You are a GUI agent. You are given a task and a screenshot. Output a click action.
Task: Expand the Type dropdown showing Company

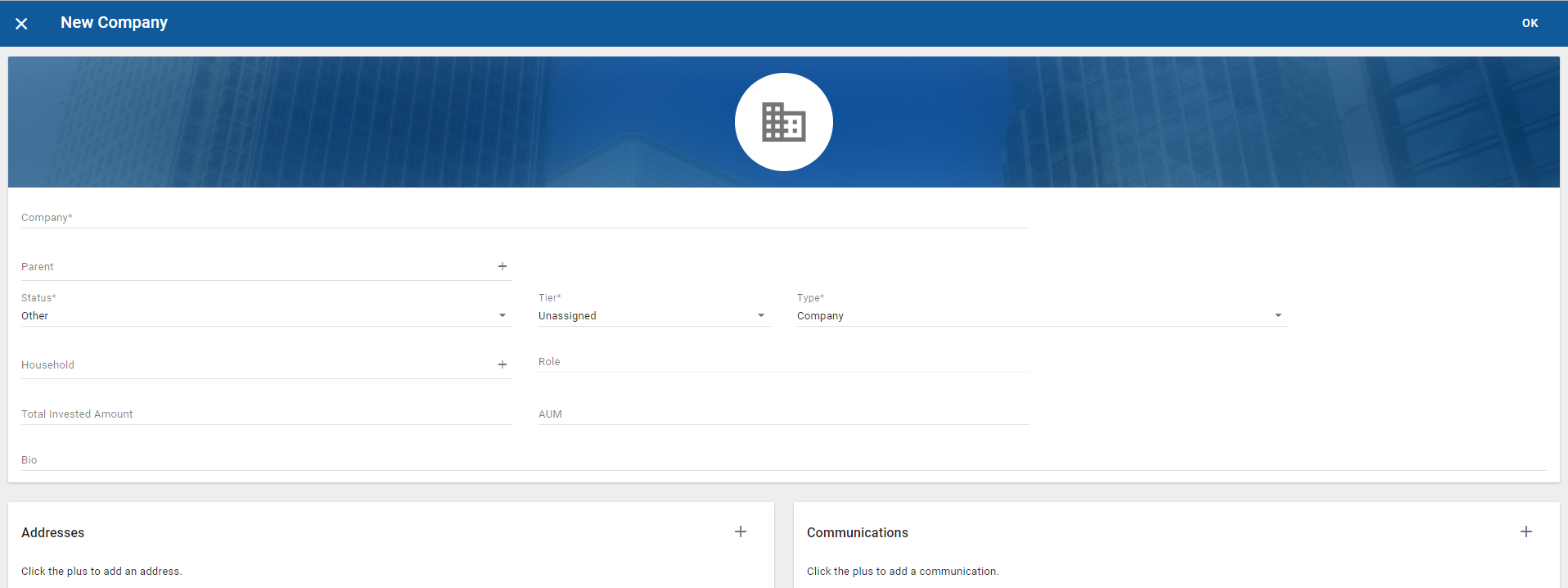point(1039,315)
